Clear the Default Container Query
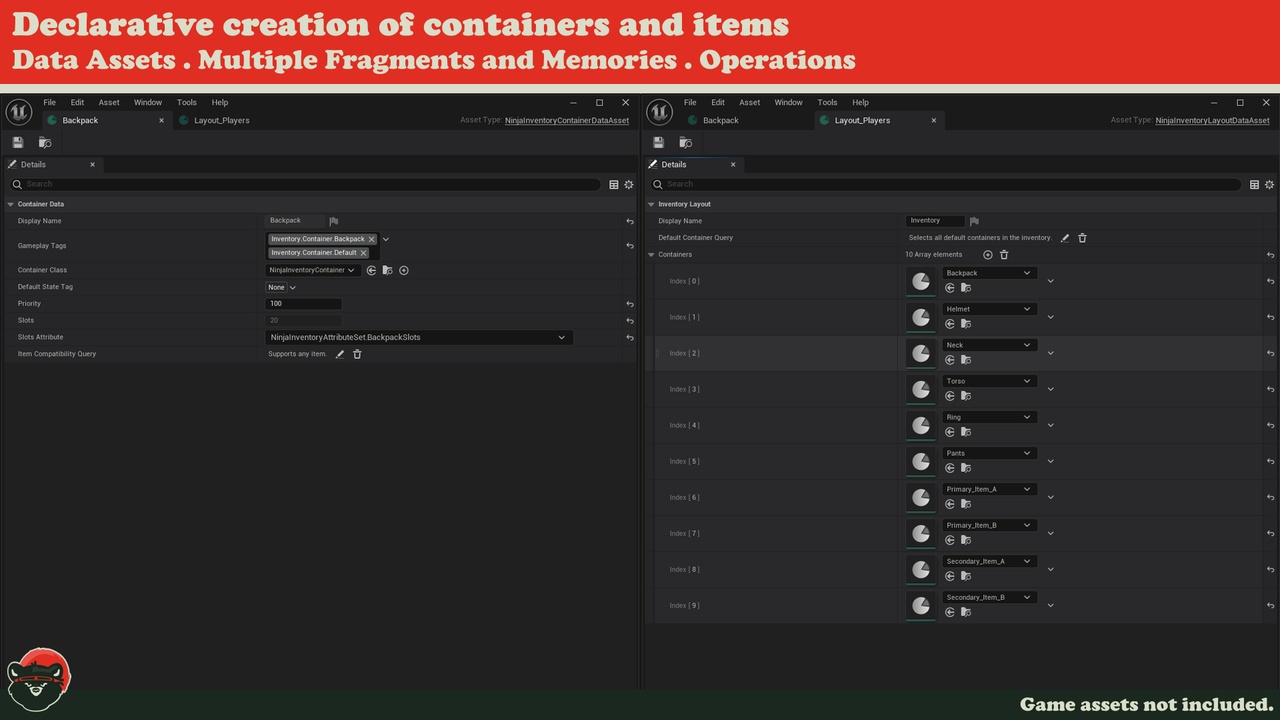This screenshot has height=720, width=1280. (x=1082, y=238)
